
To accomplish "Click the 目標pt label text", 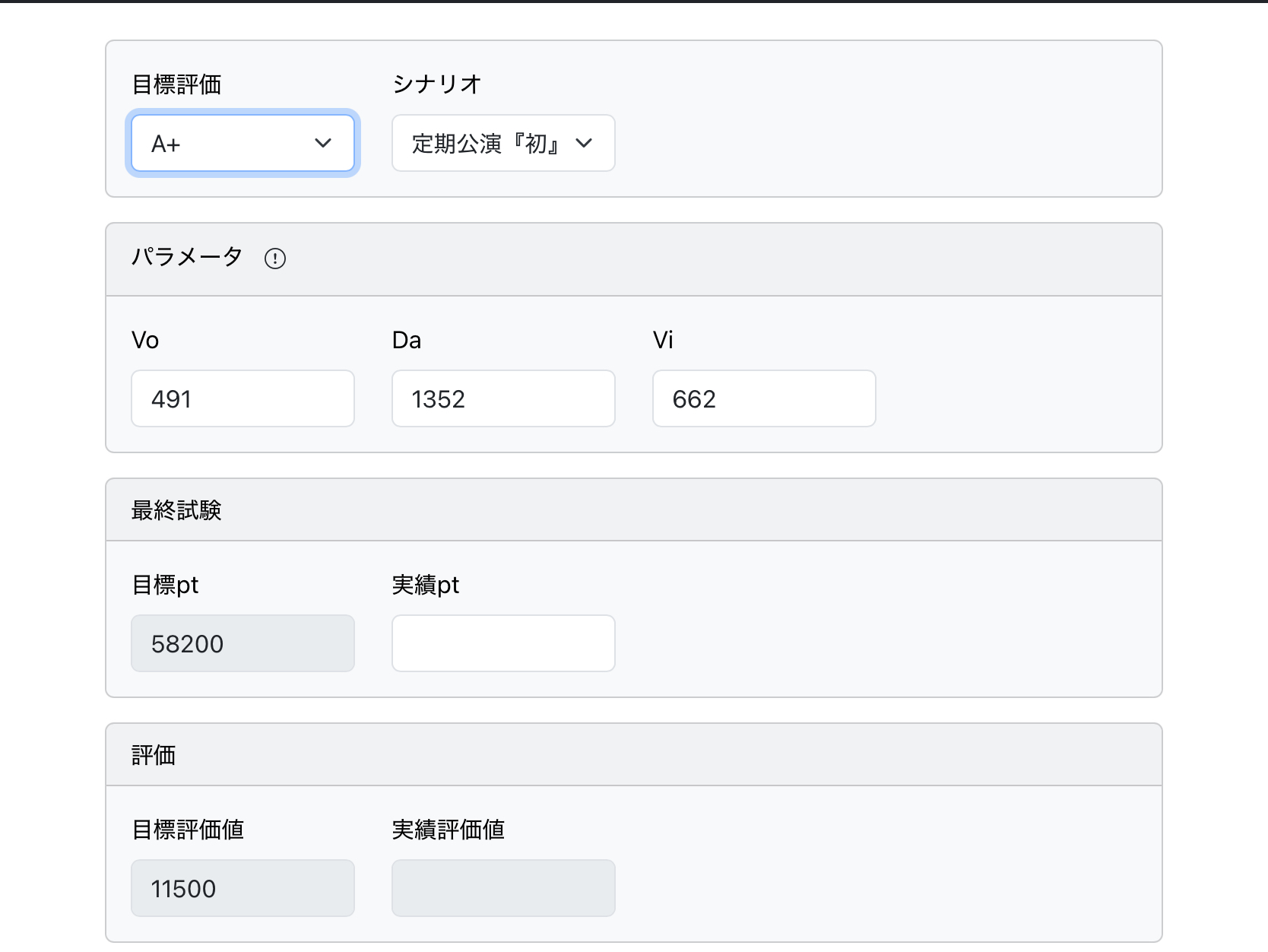I will pyautogui.click(x=165, y=585).
